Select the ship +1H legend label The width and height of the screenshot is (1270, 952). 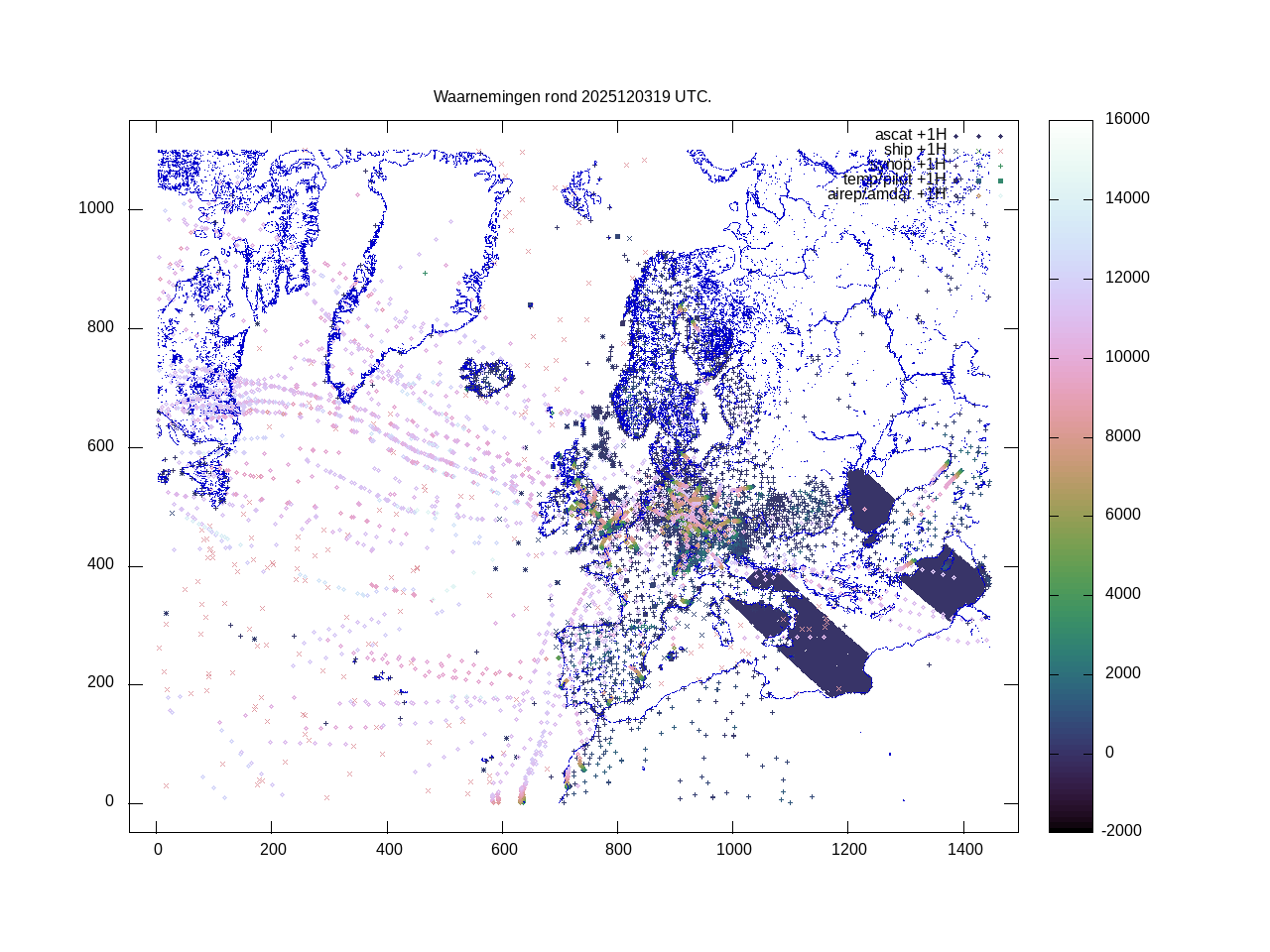pos(915,150)
